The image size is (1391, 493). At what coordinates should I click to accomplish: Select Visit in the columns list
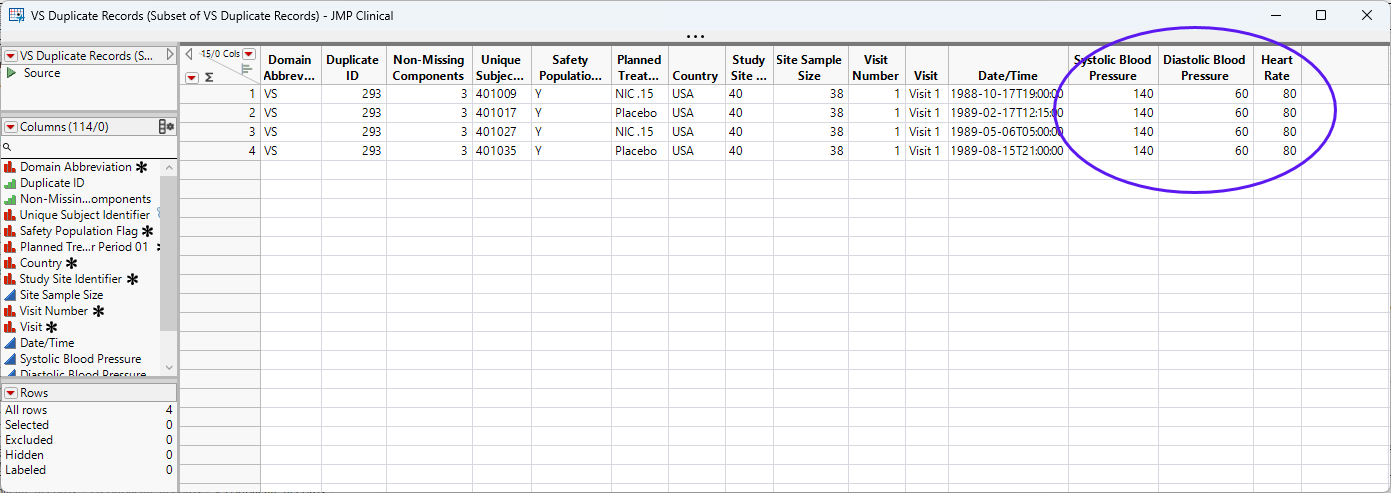(x=31, y=327)
